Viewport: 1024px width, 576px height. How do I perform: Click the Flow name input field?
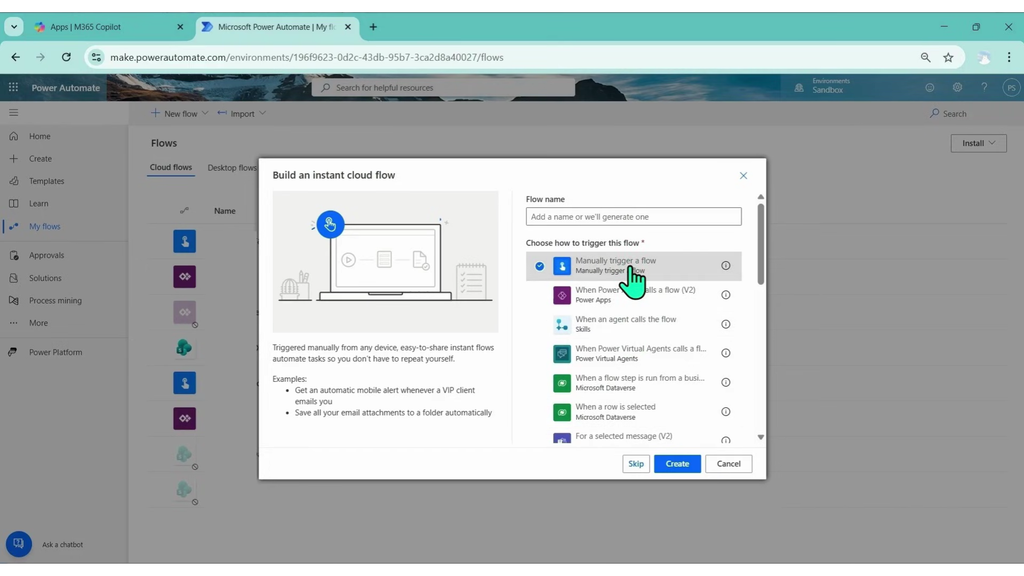pos(633,217)
